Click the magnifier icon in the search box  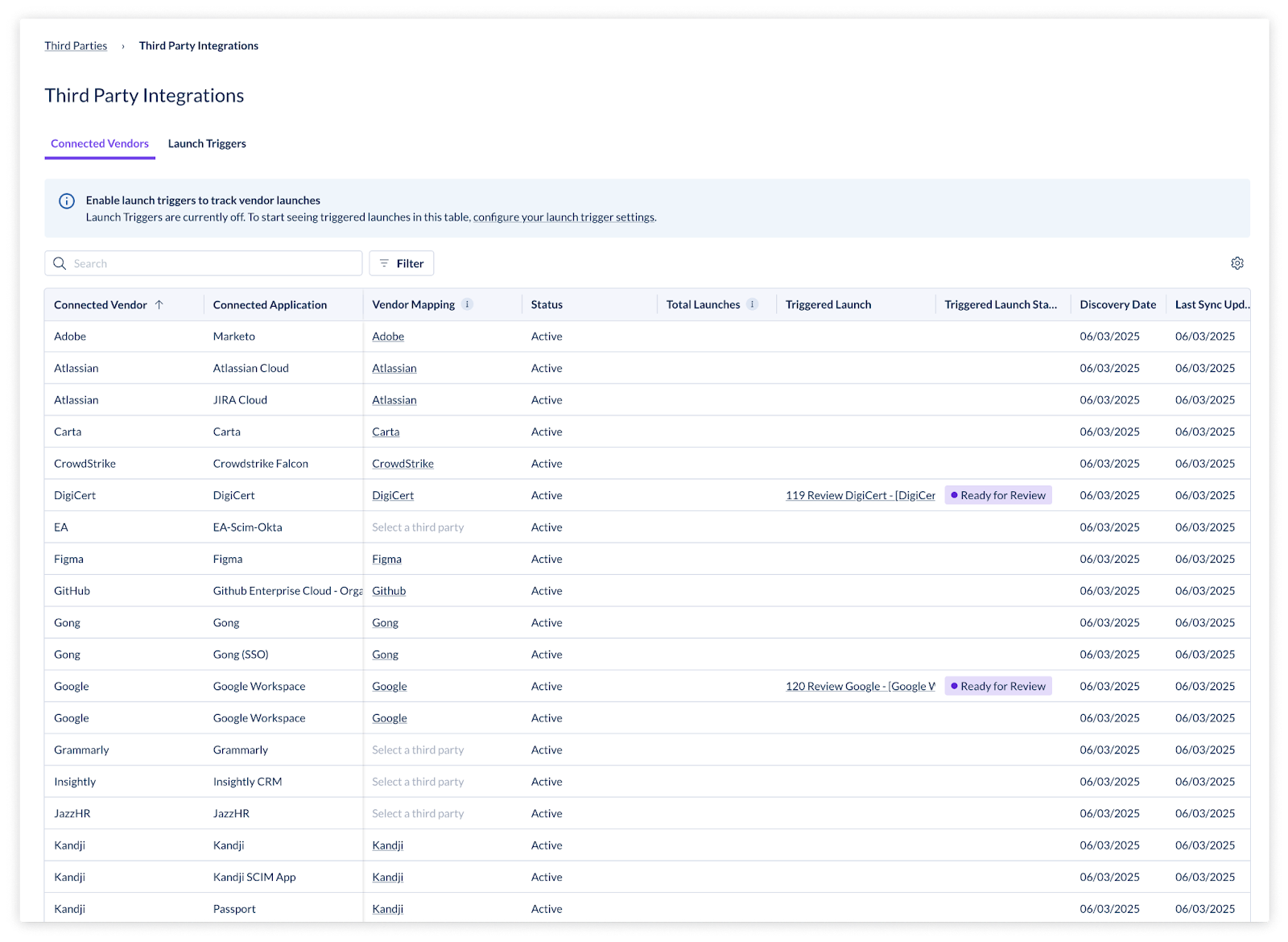coord(60,263)
